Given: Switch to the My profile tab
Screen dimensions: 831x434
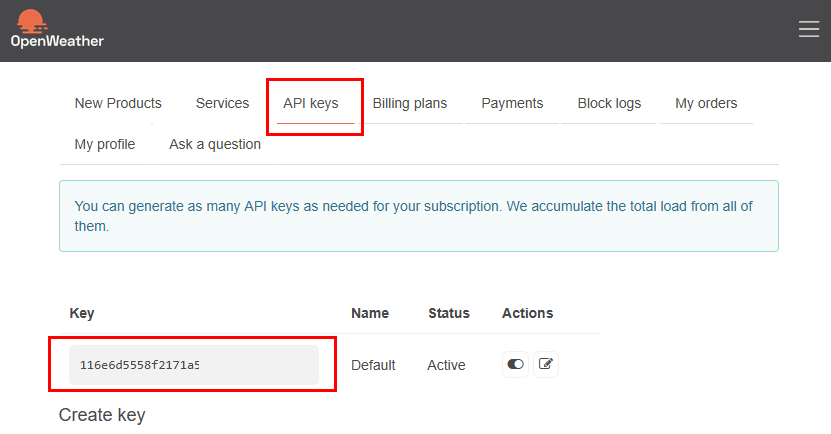Looking at the screenshot, I should [x=105, y=144].
